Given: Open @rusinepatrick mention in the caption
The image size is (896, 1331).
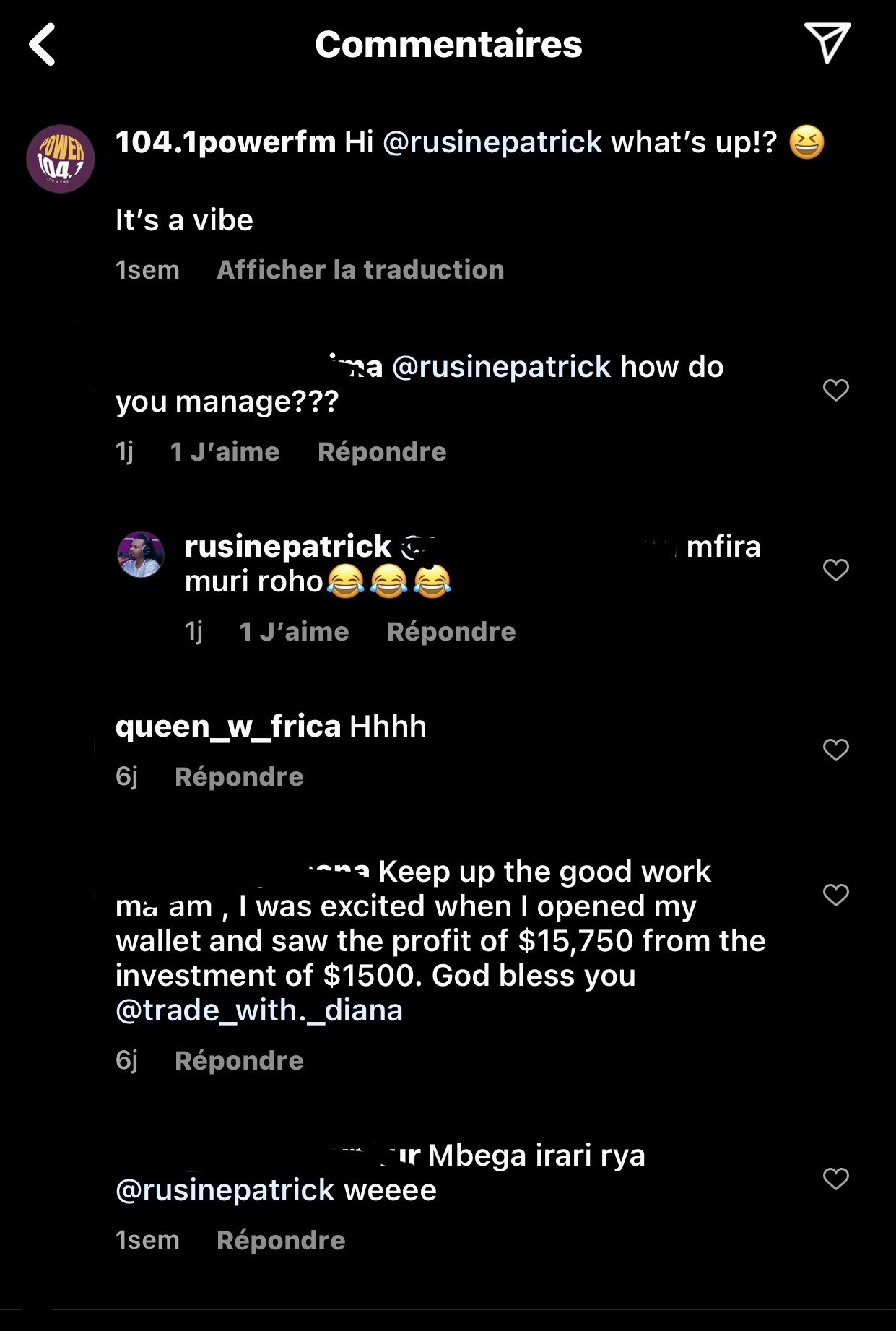Looking at the screenshot, I should tap(492, 142).
